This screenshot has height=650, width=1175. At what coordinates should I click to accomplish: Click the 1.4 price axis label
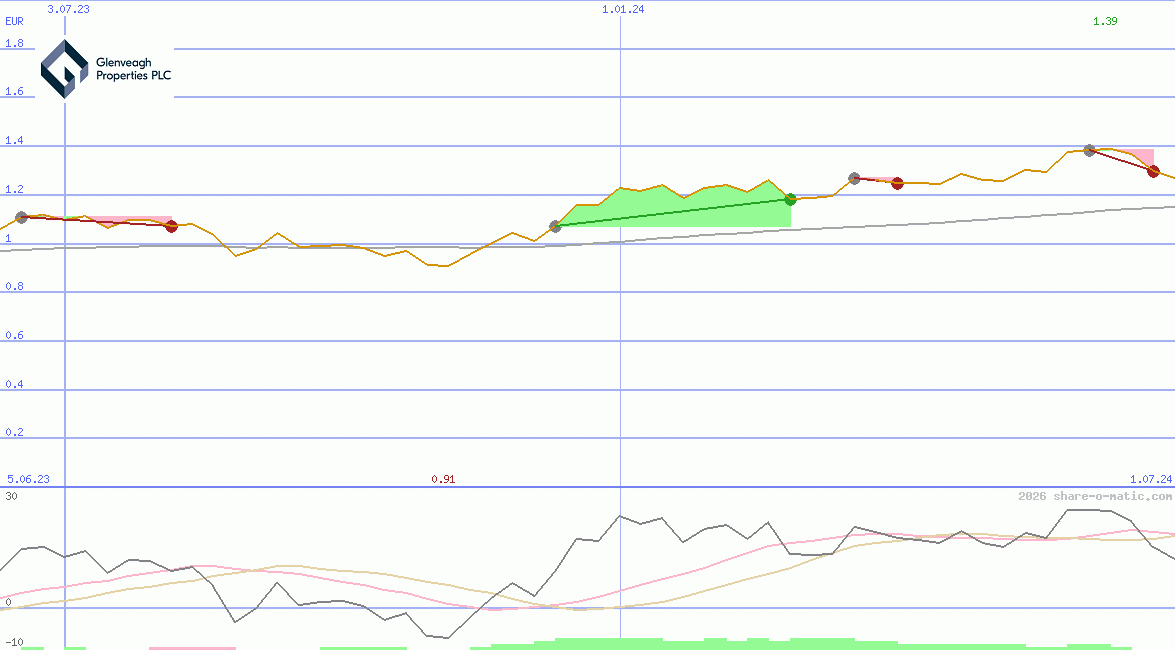[x=14, y=141]
